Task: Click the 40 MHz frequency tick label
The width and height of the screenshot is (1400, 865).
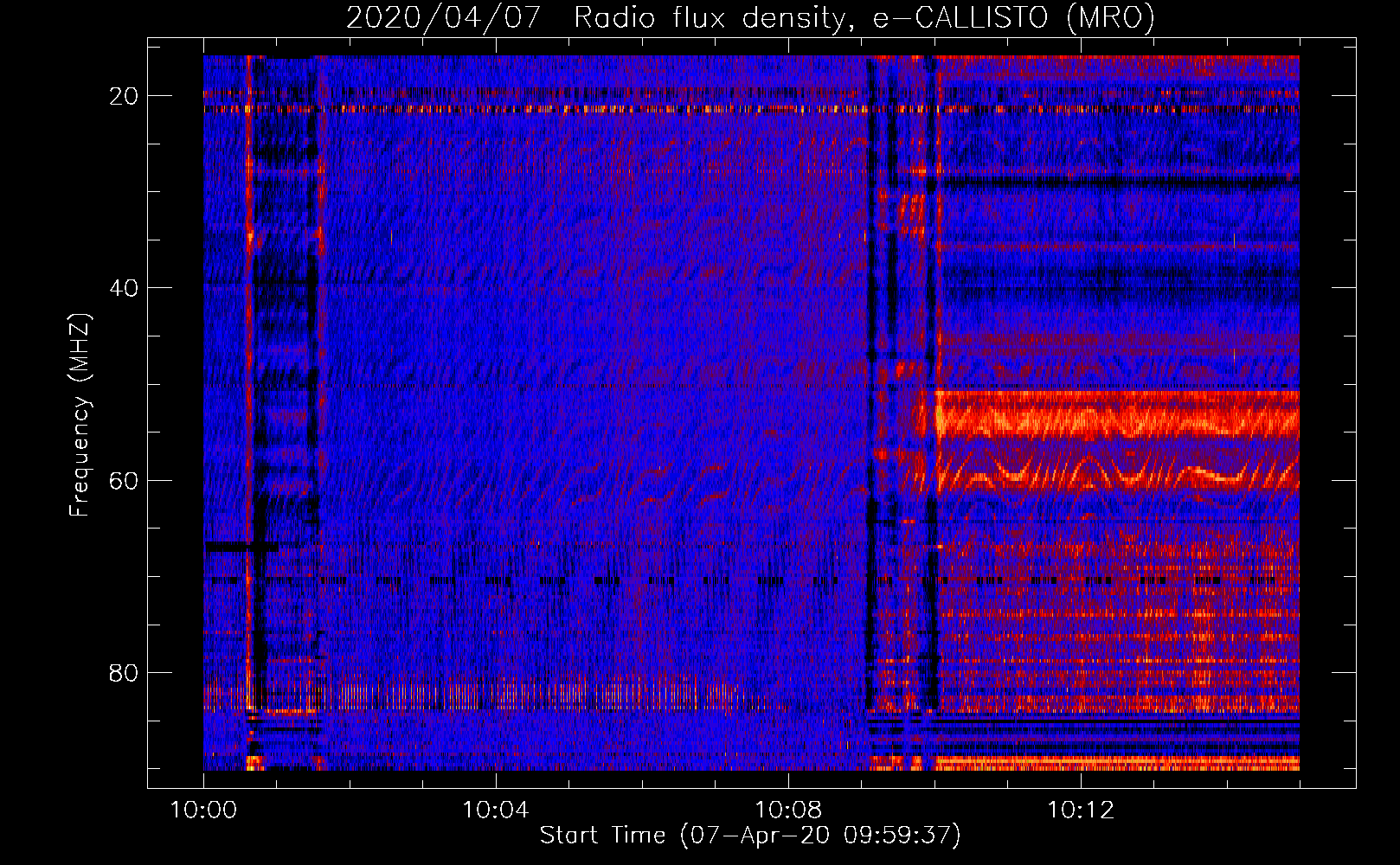Action: tap(124, 288)
